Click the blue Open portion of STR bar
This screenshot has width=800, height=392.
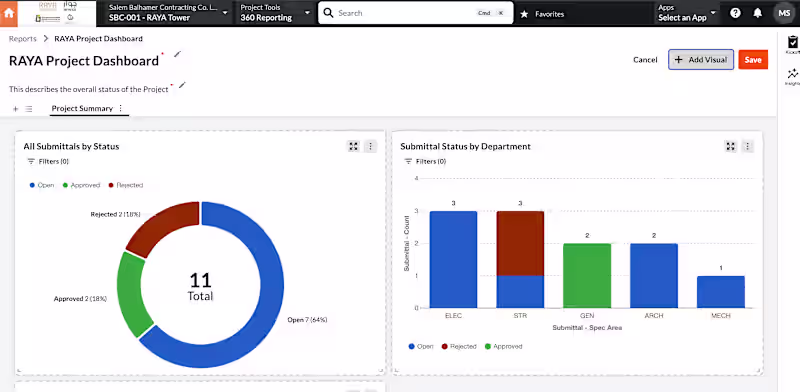(x=520, y=292)
